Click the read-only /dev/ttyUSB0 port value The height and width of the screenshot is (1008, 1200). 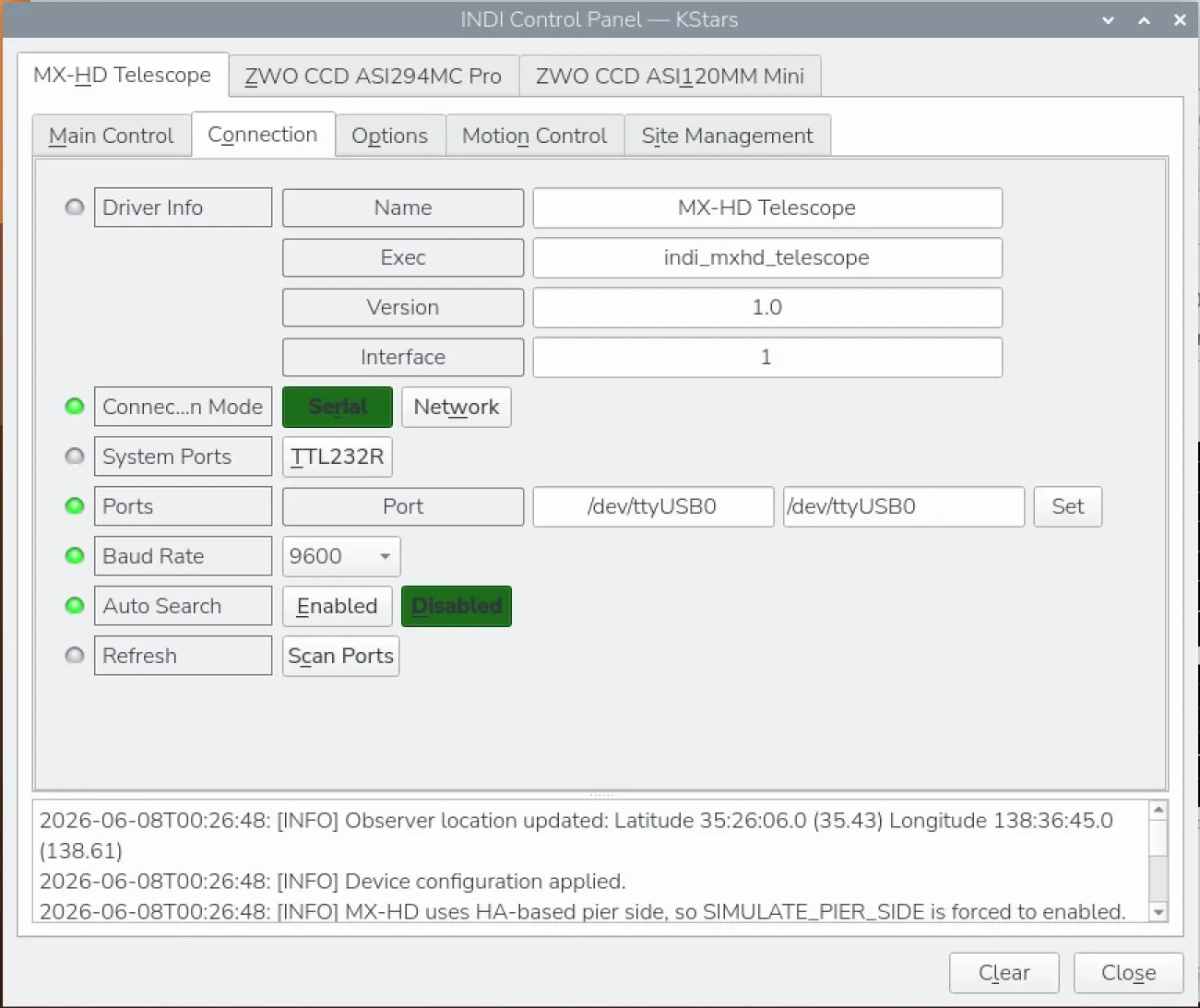click(x=653, y=506)
